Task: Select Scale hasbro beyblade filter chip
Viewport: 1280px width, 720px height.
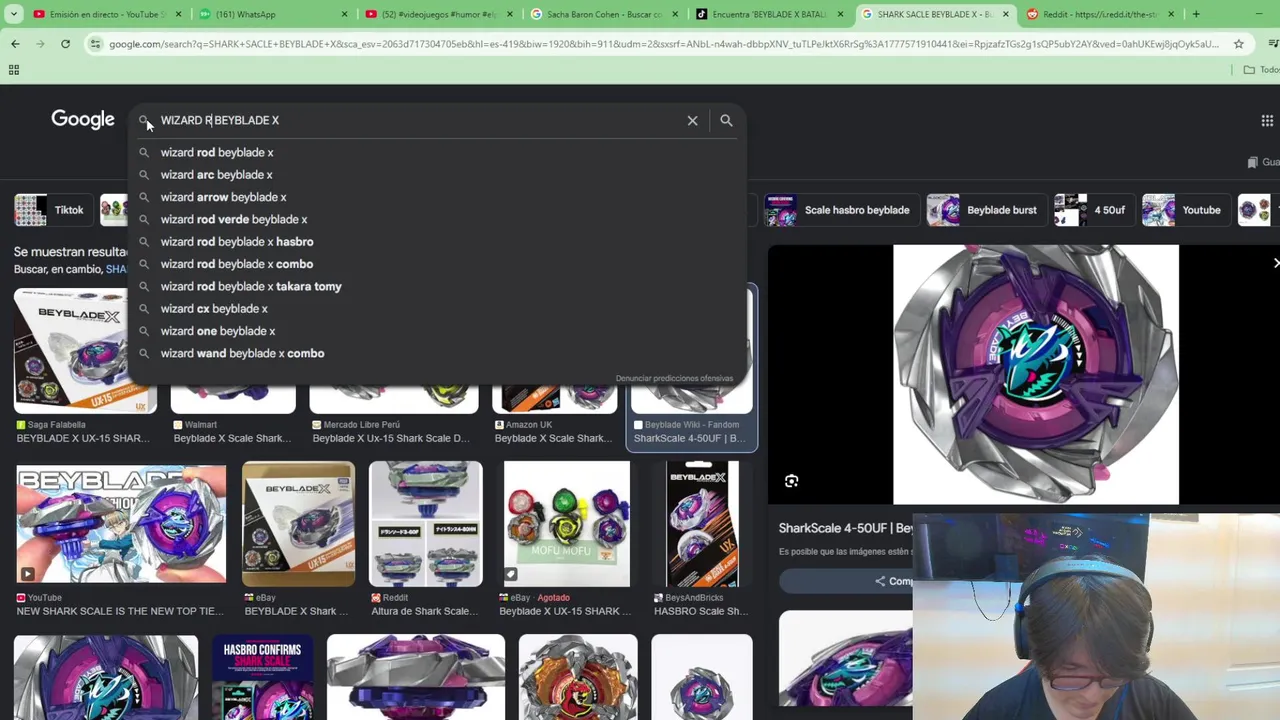Action: [x=840, y=210]
